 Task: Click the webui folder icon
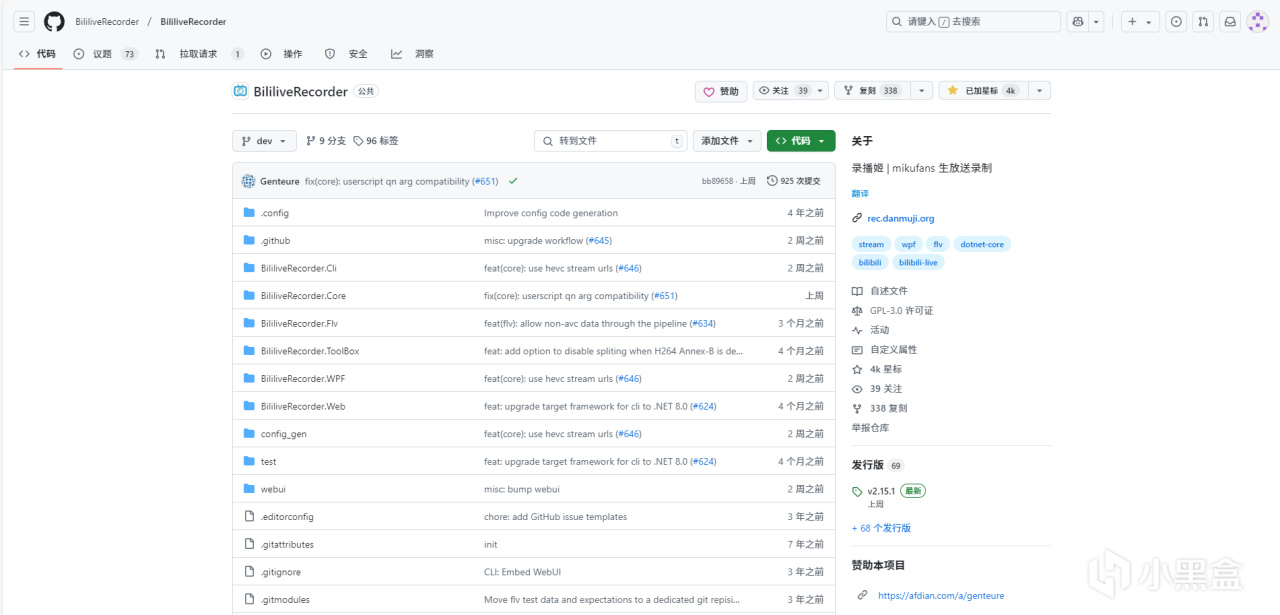[x=249, y=489]
